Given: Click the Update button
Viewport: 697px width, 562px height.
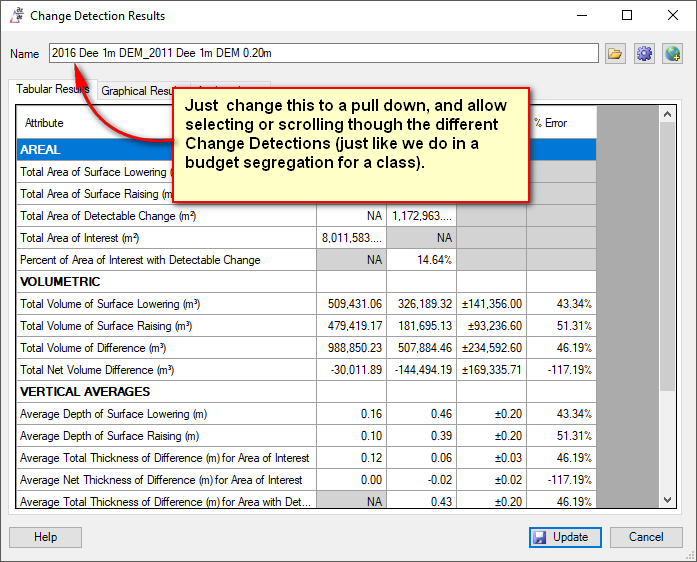Looking at the screenshot, I should coord(565,537).
